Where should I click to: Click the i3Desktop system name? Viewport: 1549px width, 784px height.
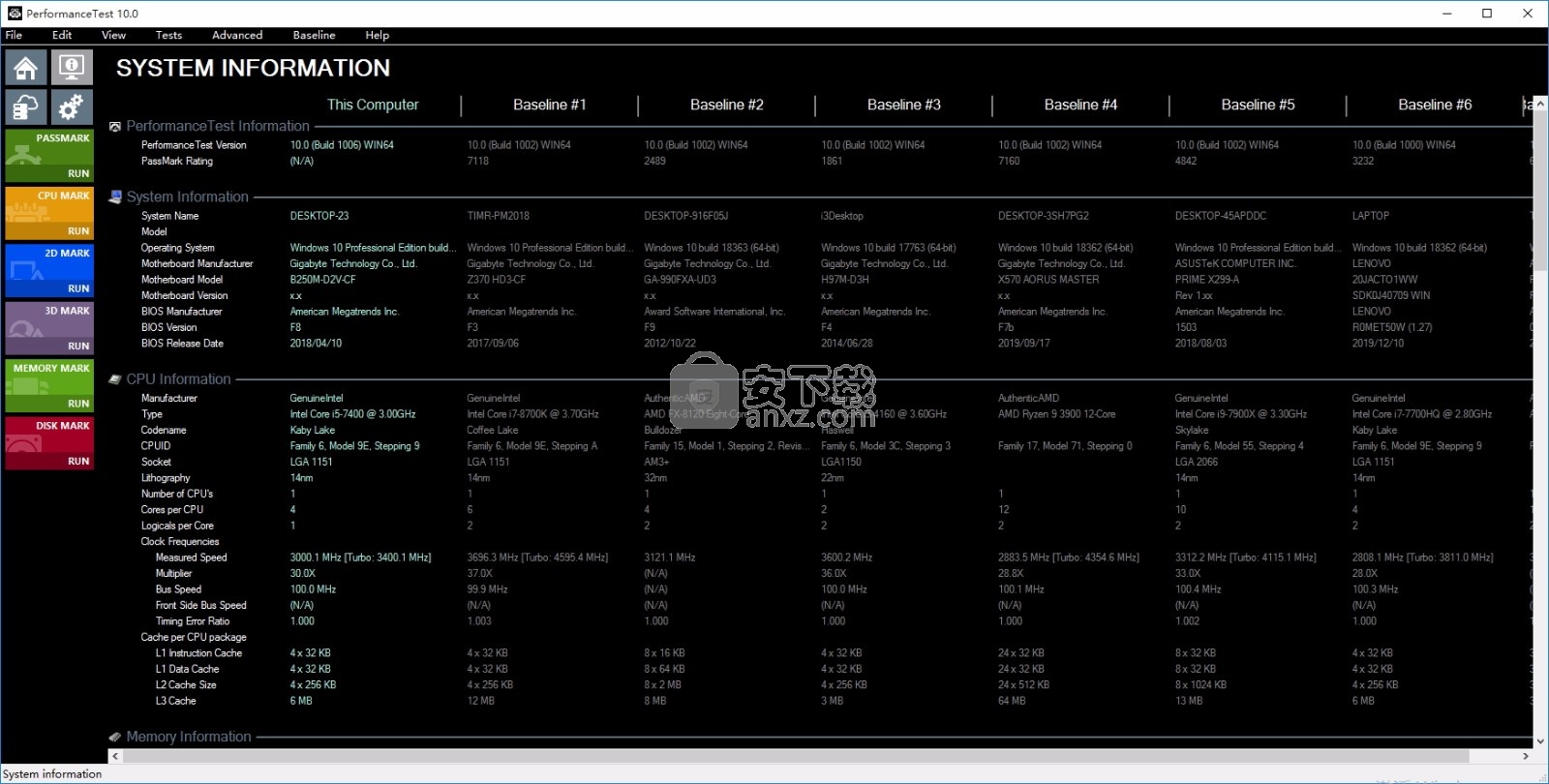[842, 216]
